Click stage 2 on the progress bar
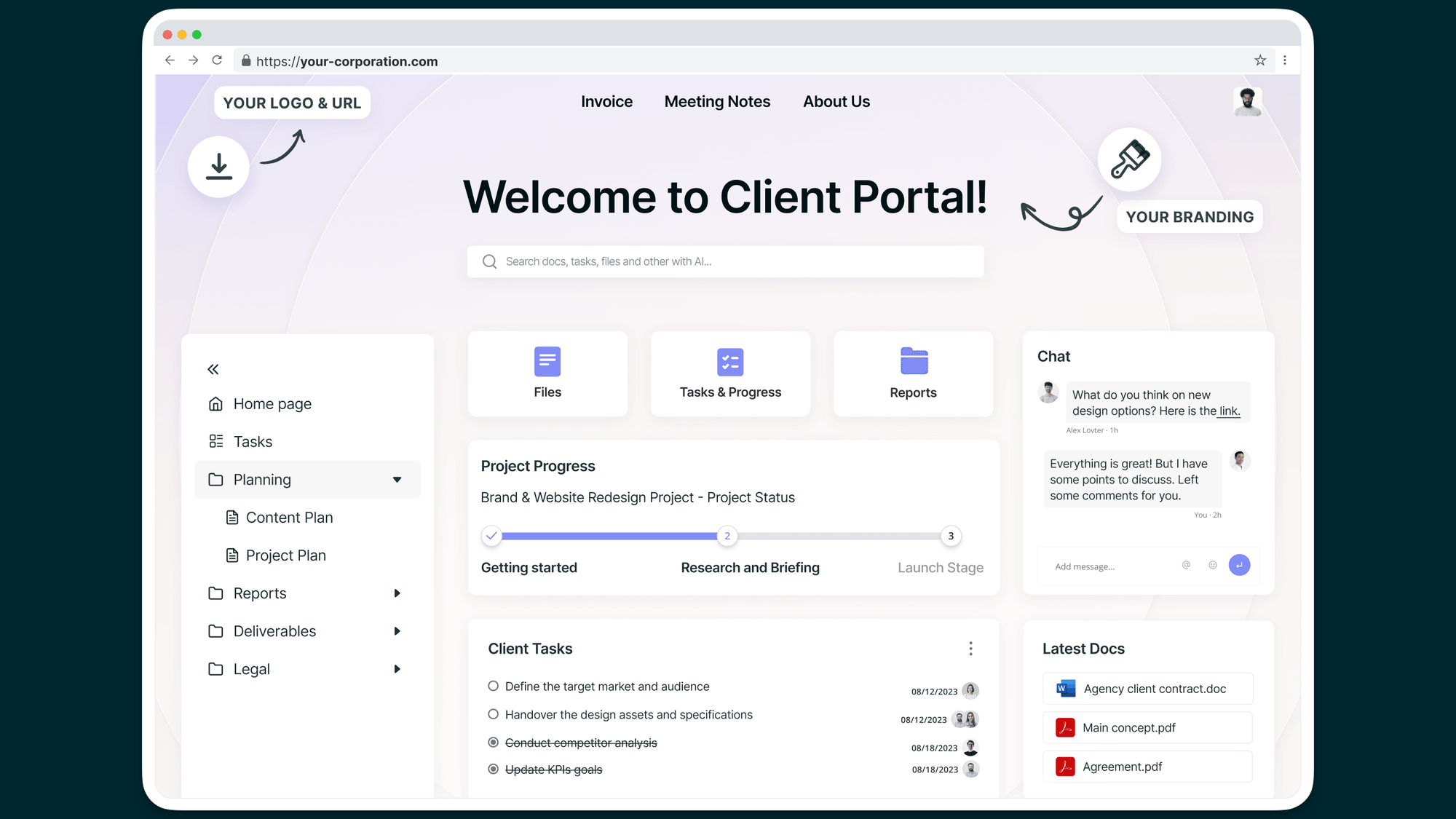Viewport: 1456px width, 819px height. pos(727,536)
